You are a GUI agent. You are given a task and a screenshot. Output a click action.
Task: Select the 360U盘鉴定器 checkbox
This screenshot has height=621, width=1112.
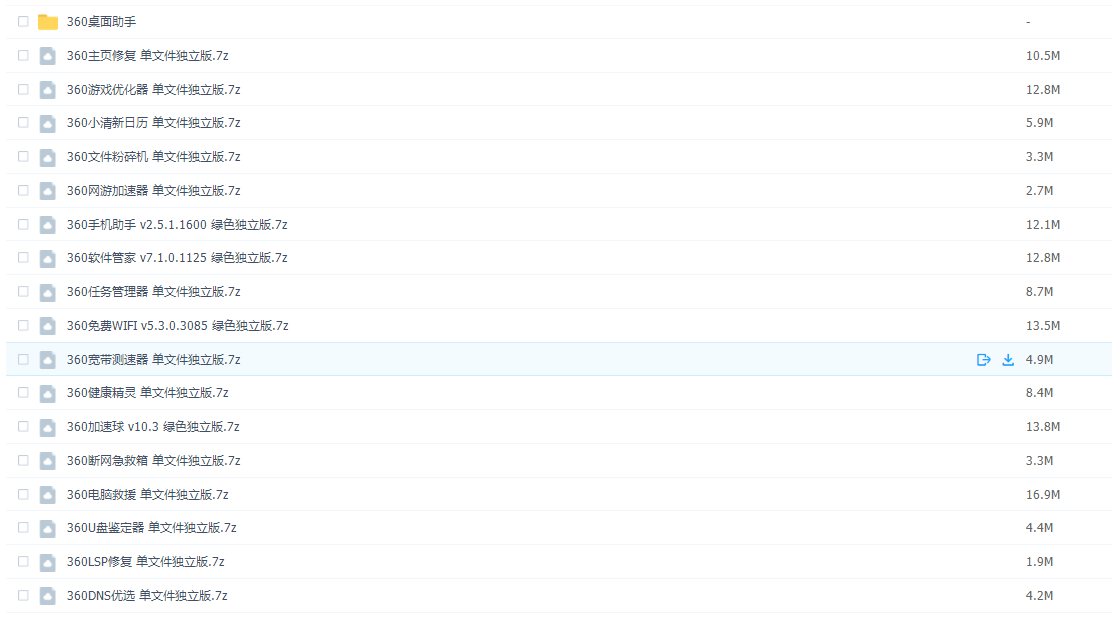(x=23, y=527)
